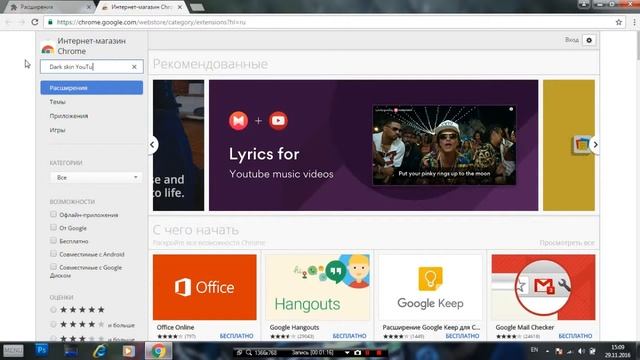Screen dimensions: 640x360
Task: Click the clock showing 15:09
Action: (x=618, y=347)
